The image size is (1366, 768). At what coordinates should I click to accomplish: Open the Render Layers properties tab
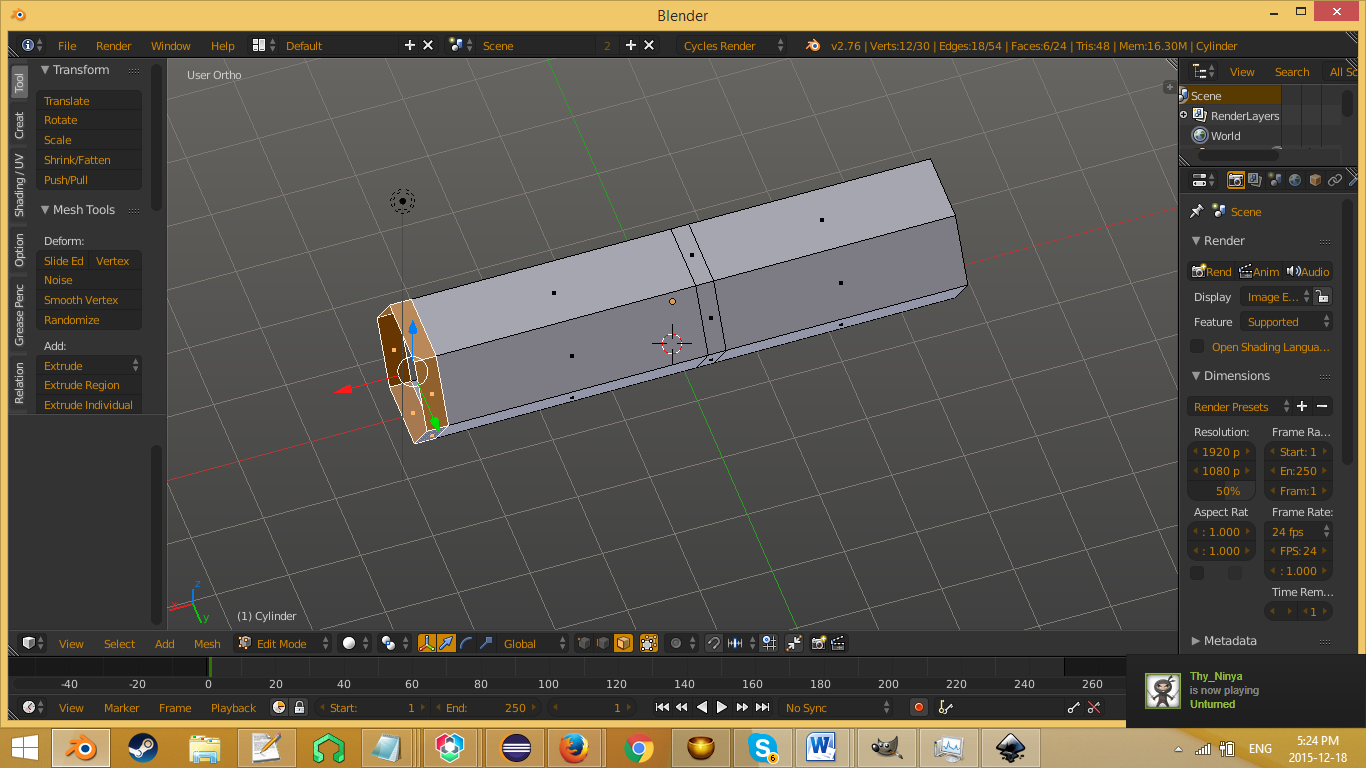1255,180
